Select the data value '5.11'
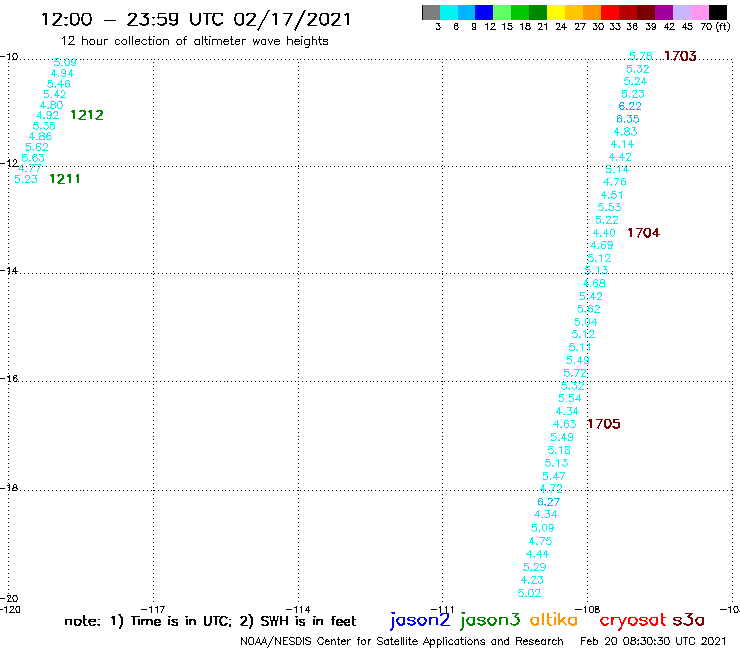This screenshot has width=740, height=650. (x=580, y=347)
